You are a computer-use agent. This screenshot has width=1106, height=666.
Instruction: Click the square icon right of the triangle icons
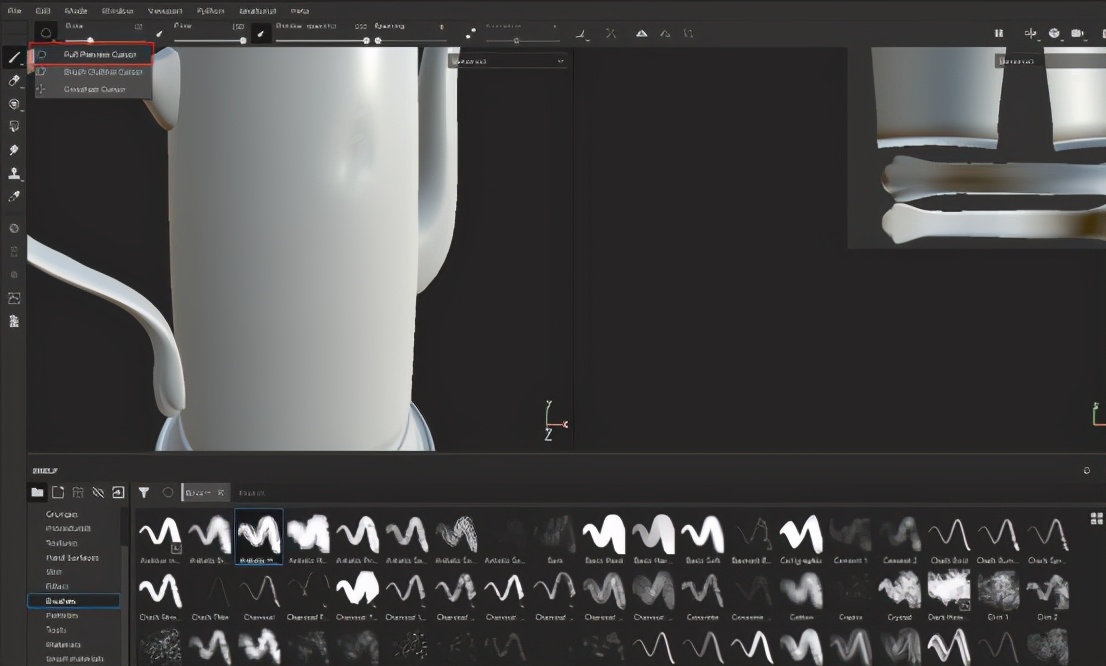tap(688, 33)
